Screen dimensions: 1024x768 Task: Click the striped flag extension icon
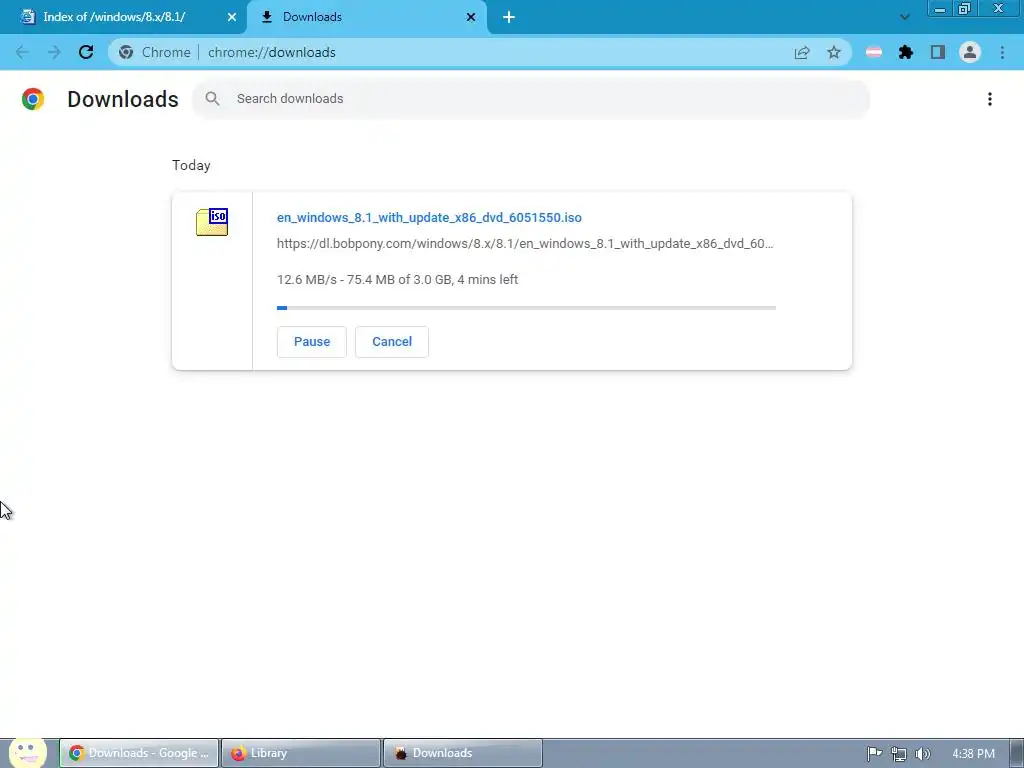point(874,52)
